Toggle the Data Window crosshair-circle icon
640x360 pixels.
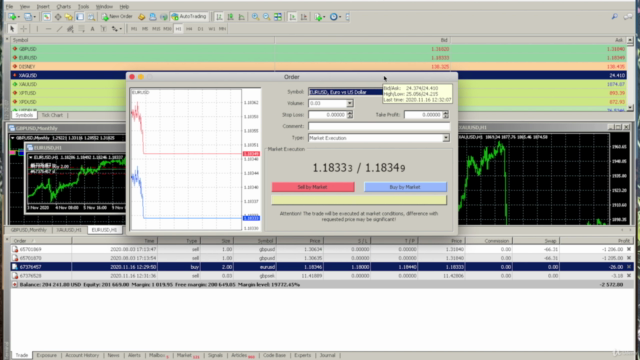tap(58, 17)
